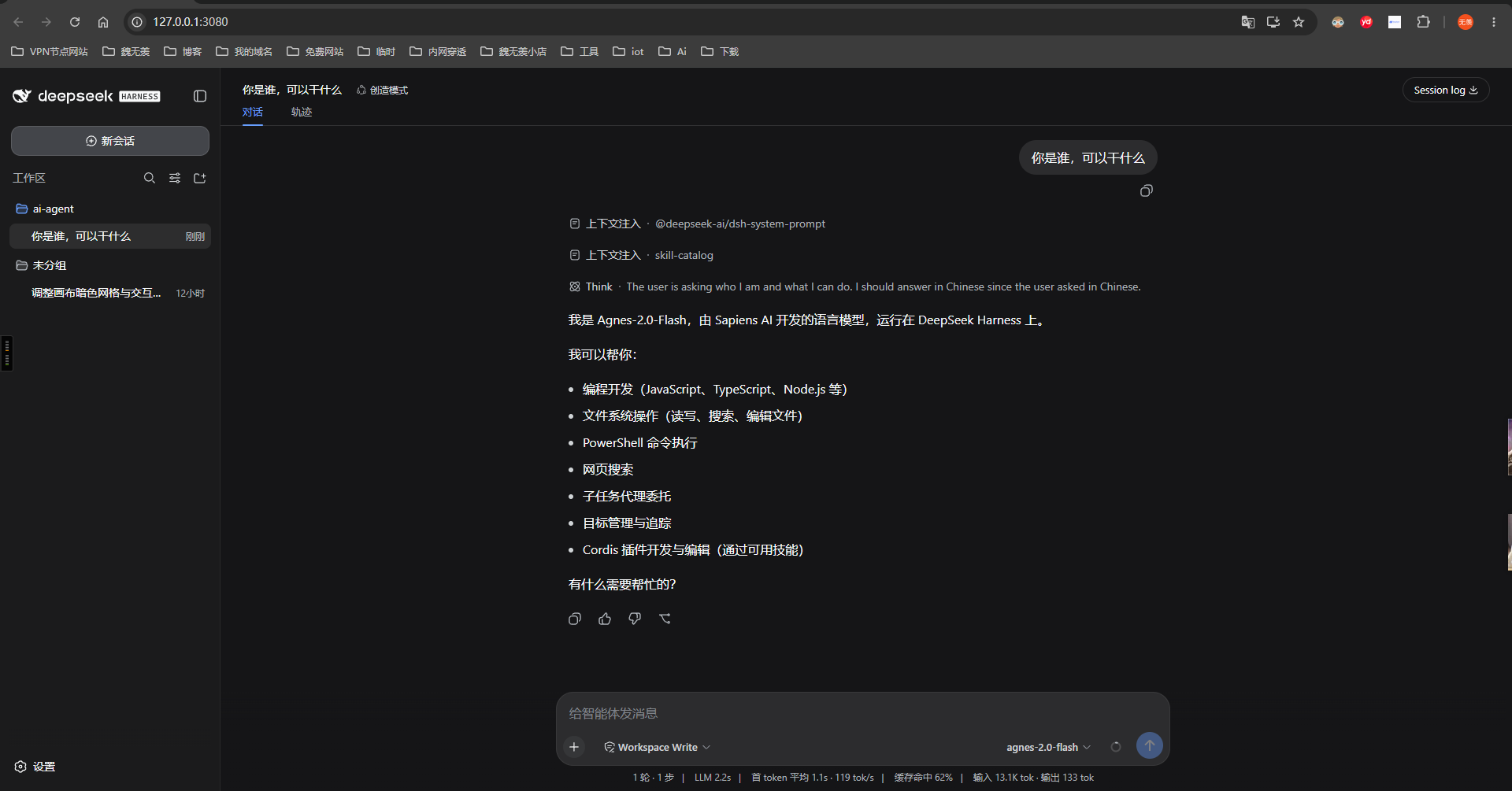Open the 临时 bookmark folder
Viewport: 1512px width, 791px height.
click(376, 51)
